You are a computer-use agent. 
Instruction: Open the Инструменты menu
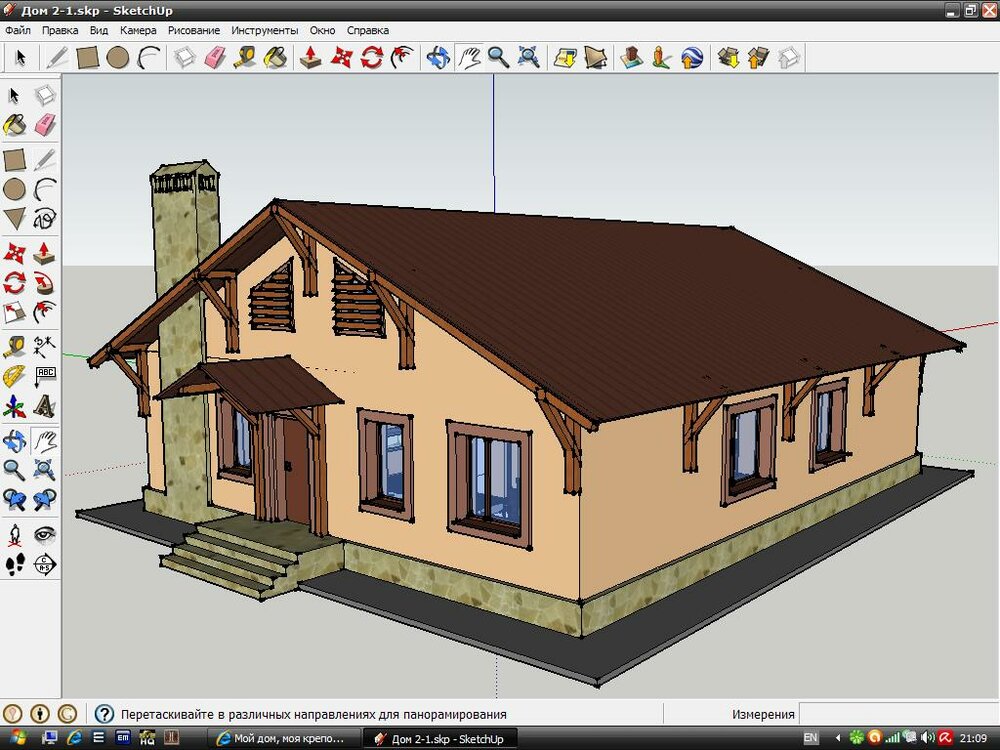point(266,30)
